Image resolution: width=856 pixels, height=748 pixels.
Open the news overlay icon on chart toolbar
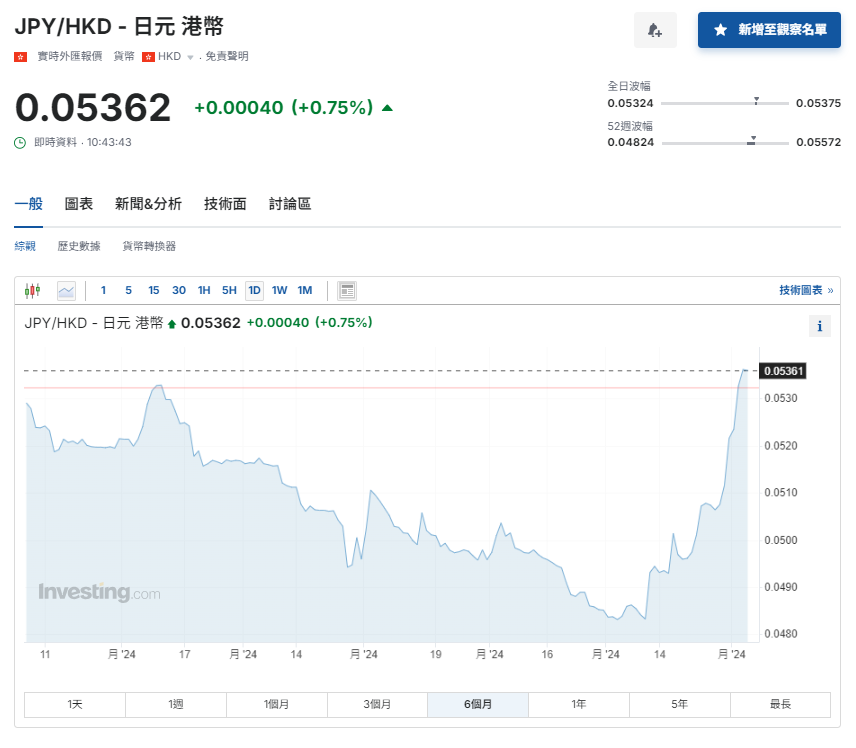pyautogui.click(x=346, y=290)
